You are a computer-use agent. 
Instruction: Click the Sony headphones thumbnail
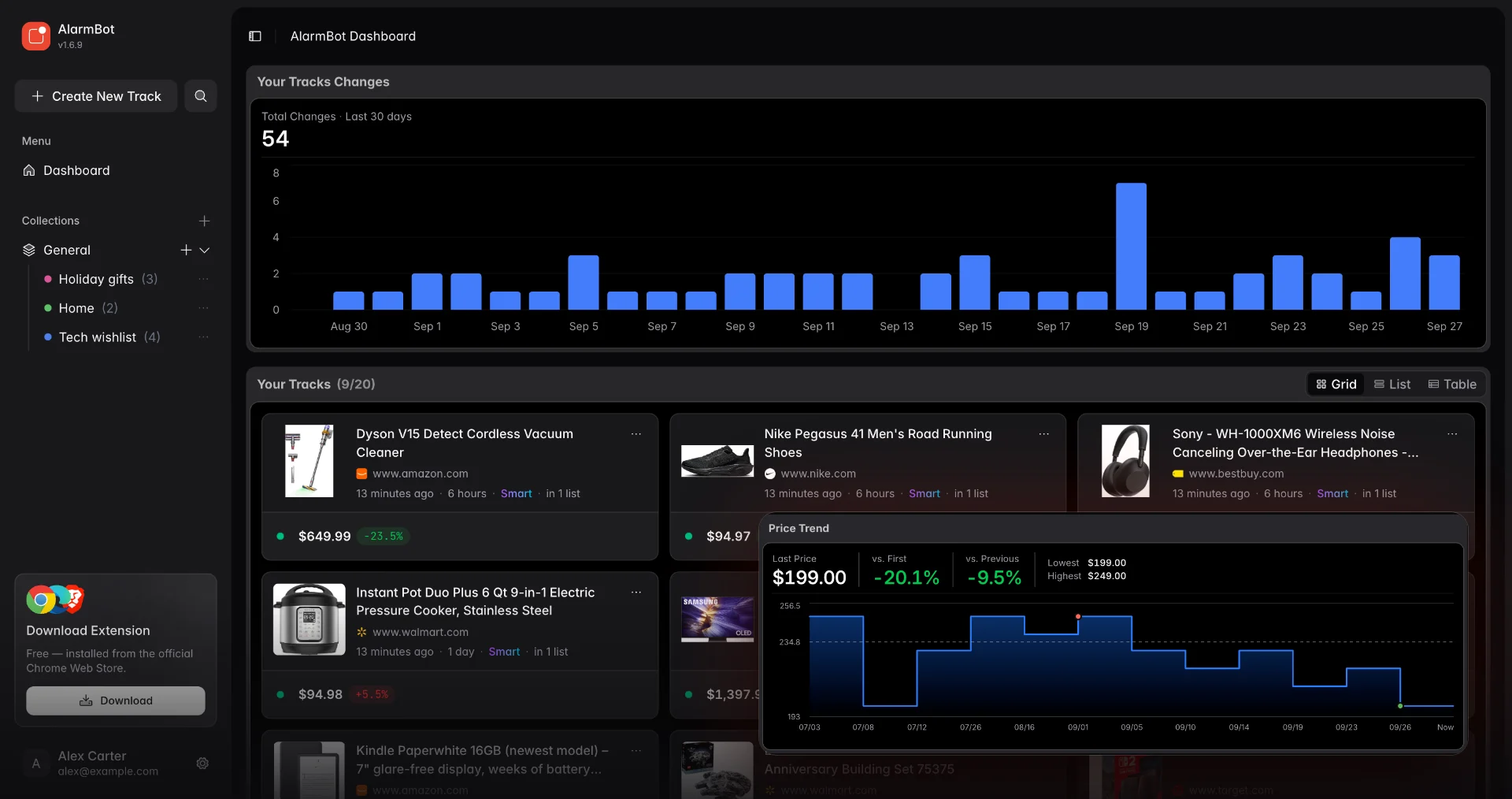coord(1125,461)
